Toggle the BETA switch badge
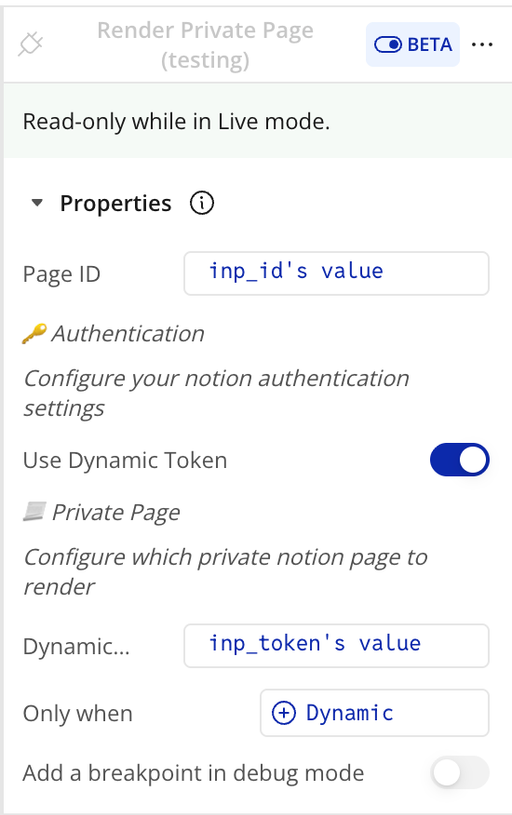The image size is (512, 815). click(x=413, y=45)
